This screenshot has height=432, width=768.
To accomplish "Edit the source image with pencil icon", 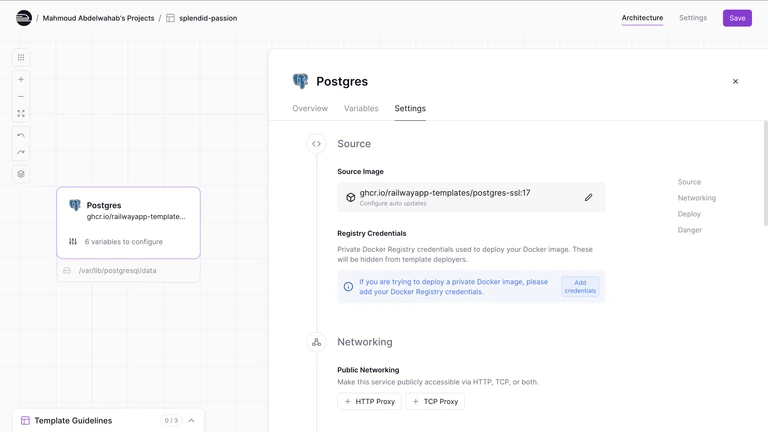I will pyautogui.click(x=588, y=197).
